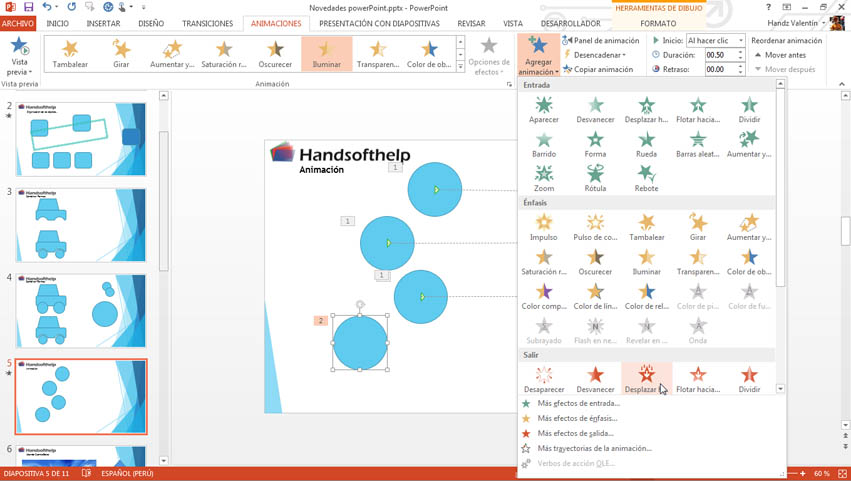Select the Rebote entrance animation
This screenshot has width=851, height=481.
coord(646,178)
